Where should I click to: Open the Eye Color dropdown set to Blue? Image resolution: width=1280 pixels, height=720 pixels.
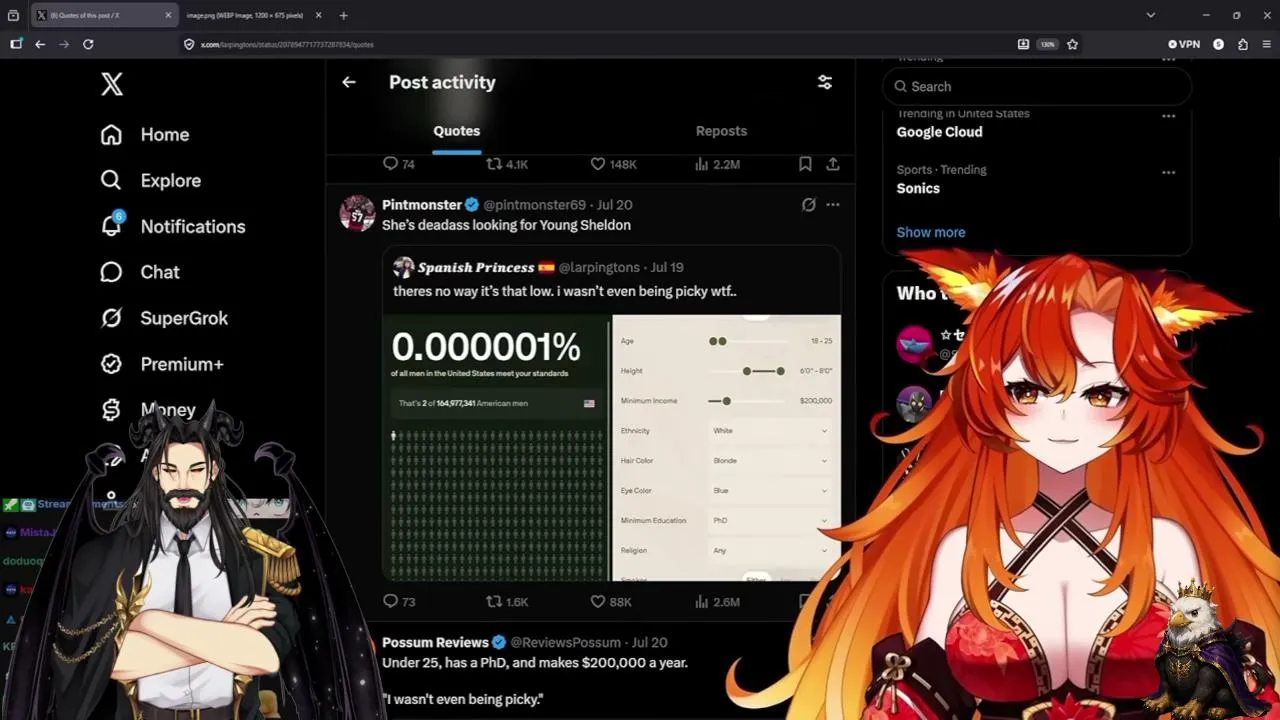(769, 491)
